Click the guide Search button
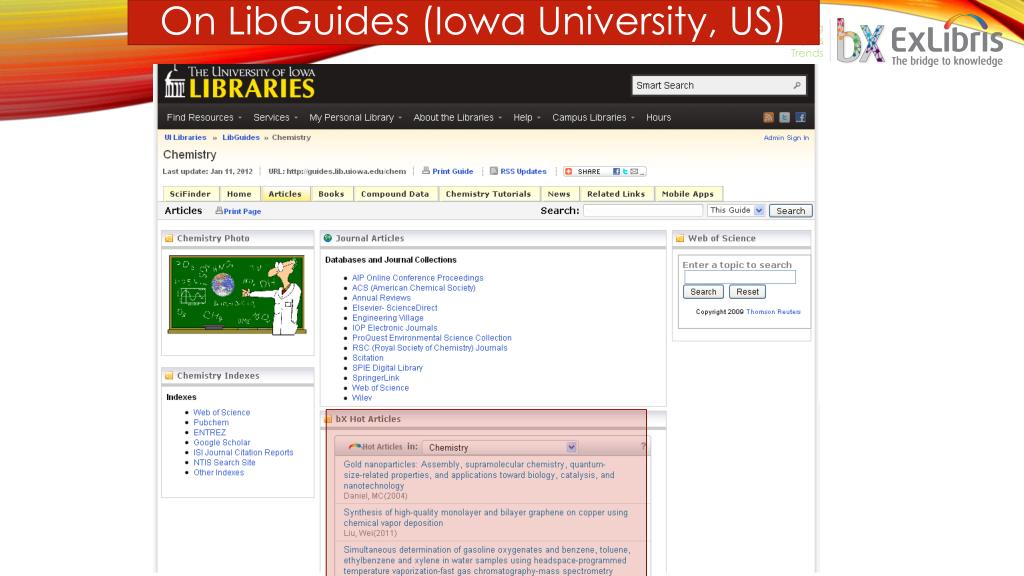1024x576 pixels. click(790, 211)
